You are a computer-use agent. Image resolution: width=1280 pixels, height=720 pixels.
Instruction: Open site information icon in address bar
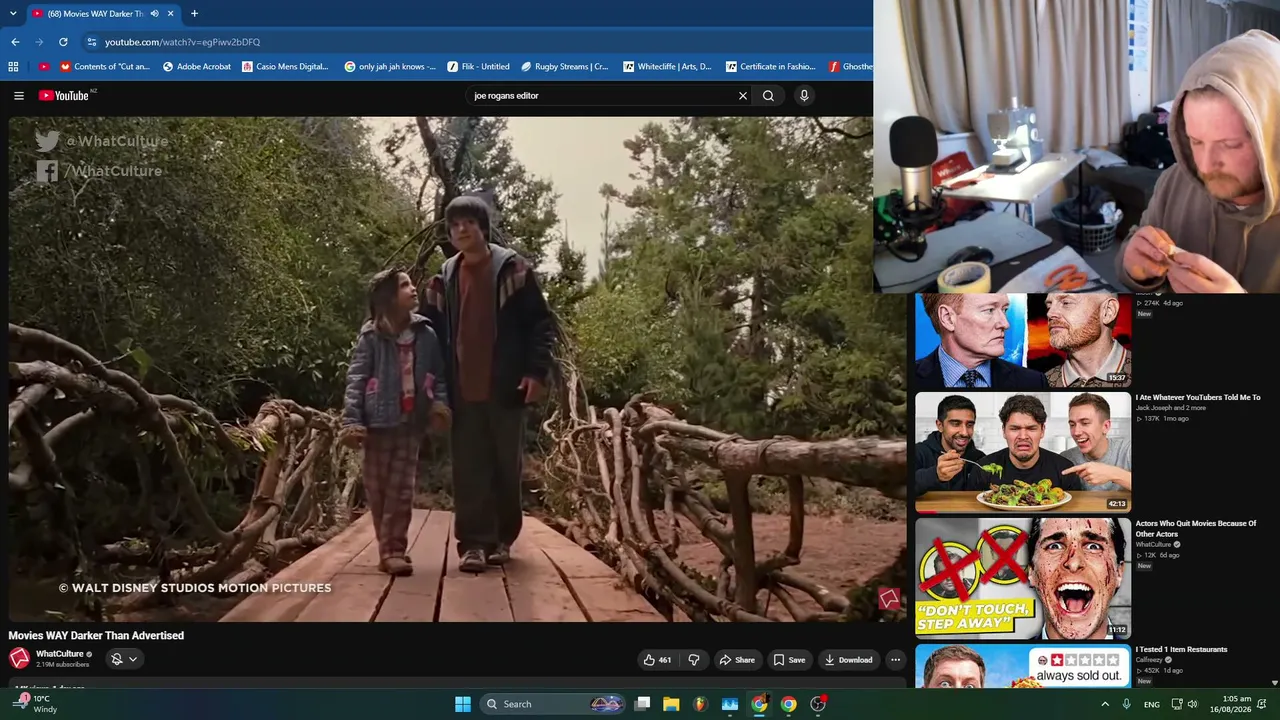tap(92, 42)
